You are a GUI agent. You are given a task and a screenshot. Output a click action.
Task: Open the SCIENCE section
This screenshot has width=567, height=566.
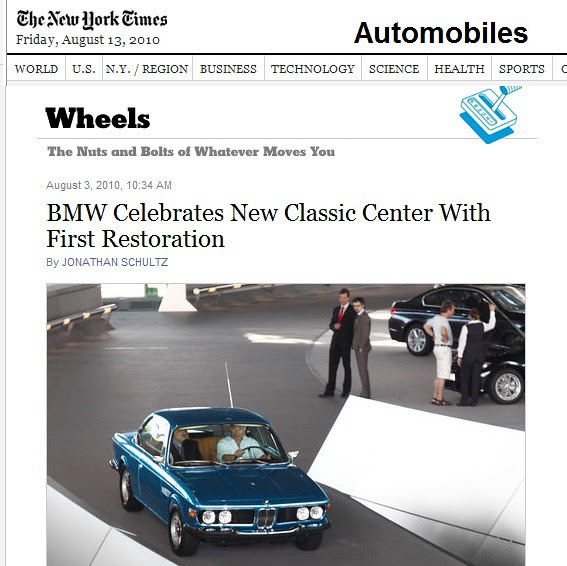394,69
